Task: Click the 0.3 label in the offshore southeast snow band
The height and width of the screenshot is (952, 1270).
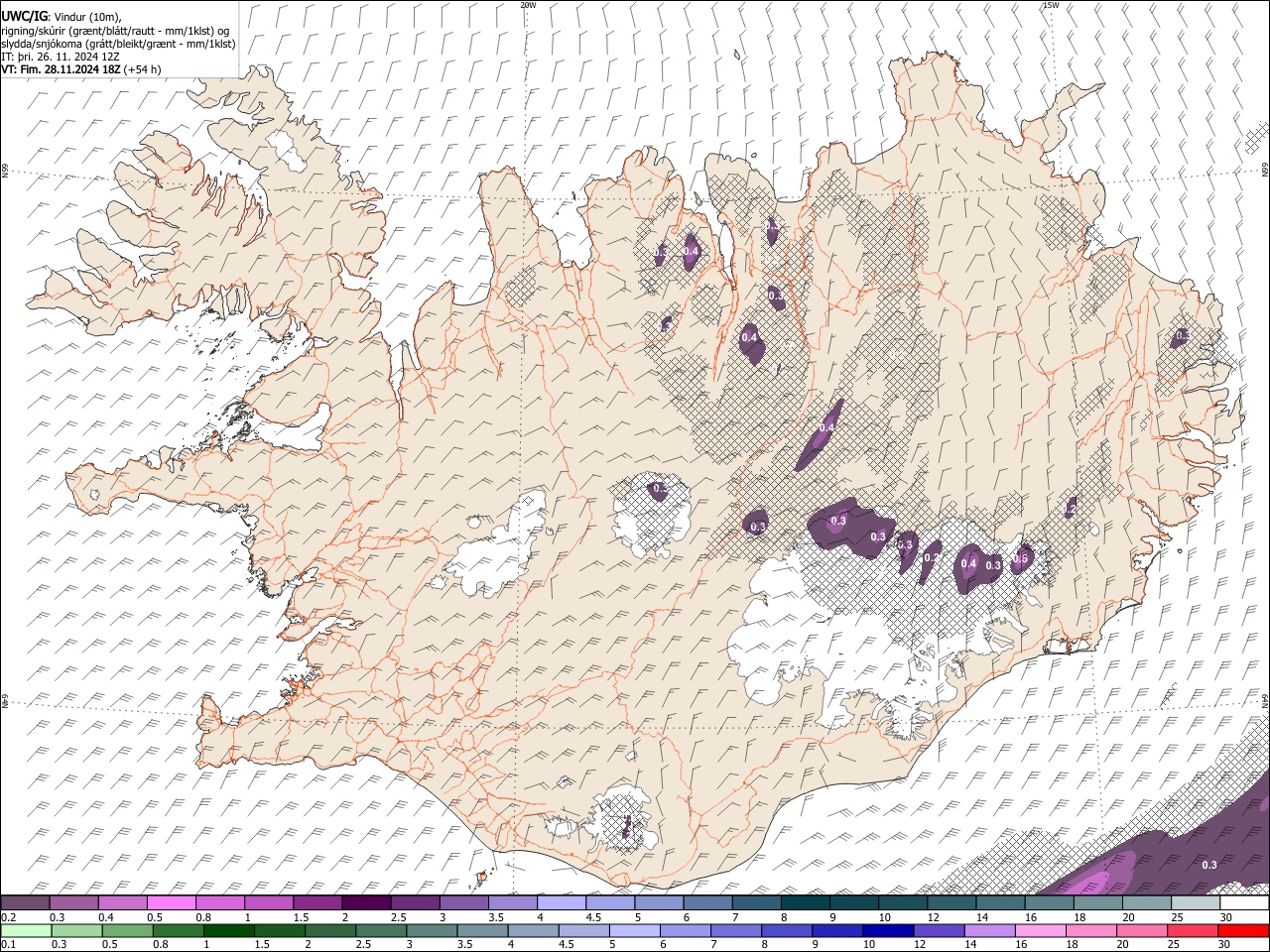Action: pyautogui.click(x=1209, y=865)
